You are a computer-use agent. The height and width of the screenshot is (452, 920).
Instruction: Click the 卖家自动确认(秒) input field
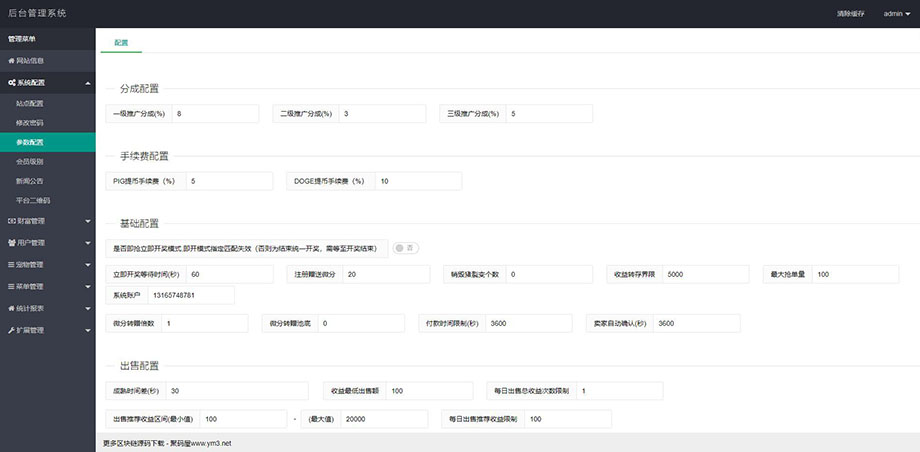click(x=696, y=323)
